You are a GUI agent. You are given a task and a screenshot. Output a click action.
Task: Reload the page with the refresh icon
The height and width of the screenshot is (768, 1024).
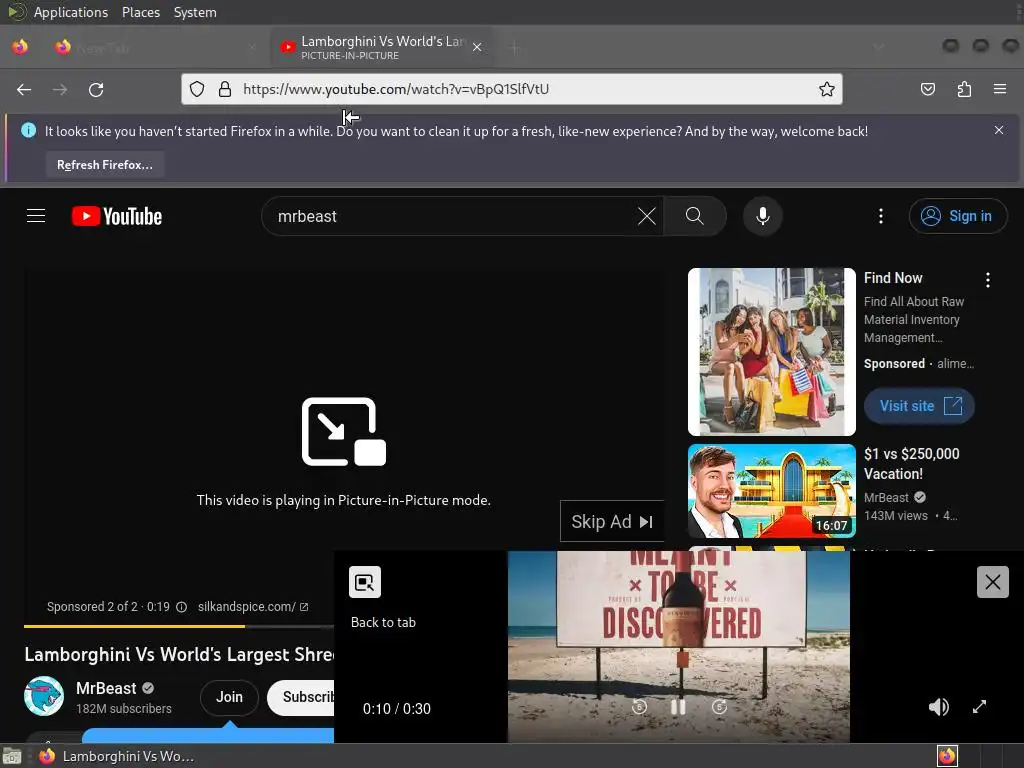coord(96,89)
